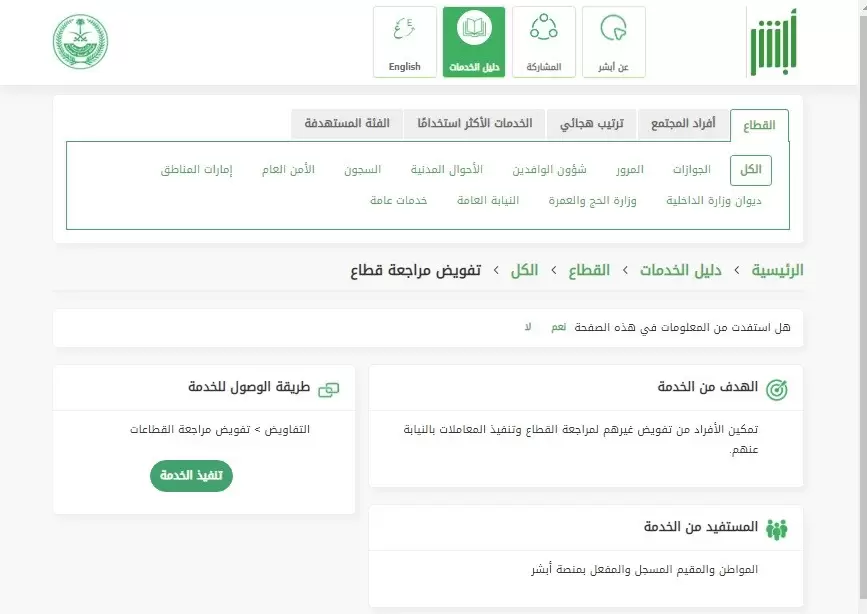
Task: Click the الهدف من الخدمة heading
Action: [x=708, y=387]
